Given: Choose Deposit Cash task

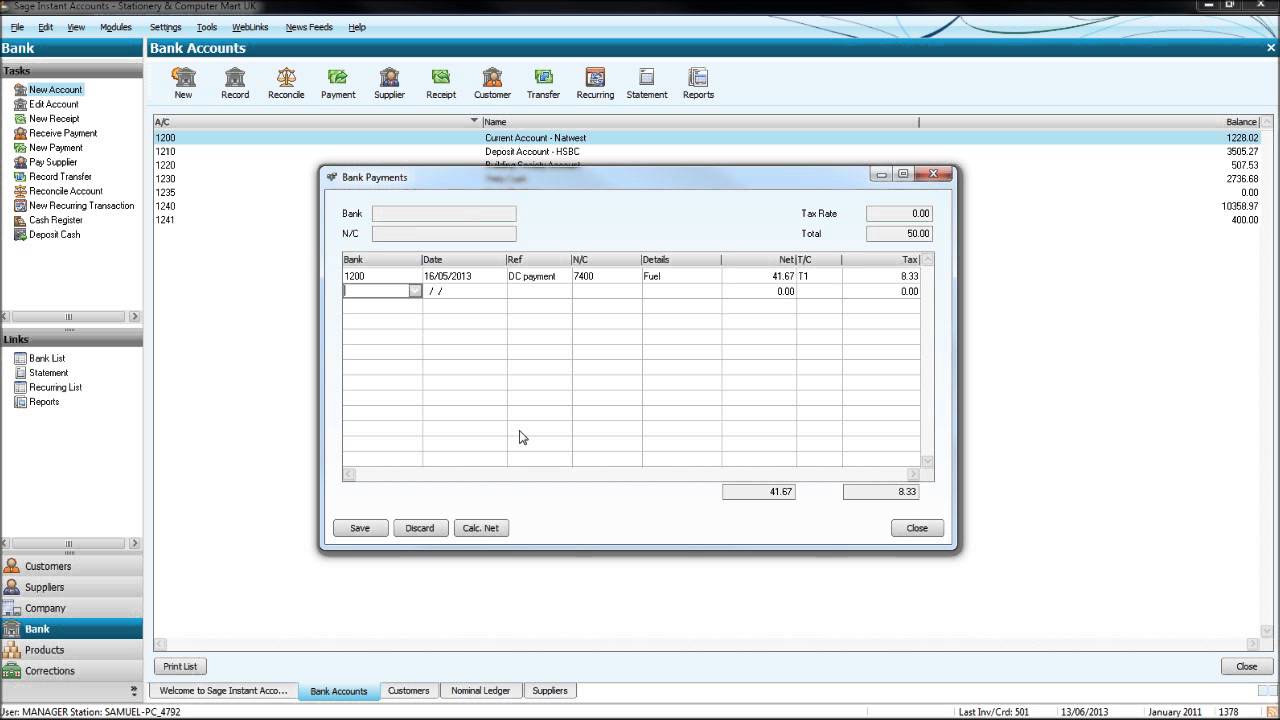Looking at the screenshot, I should pos(54,235).
